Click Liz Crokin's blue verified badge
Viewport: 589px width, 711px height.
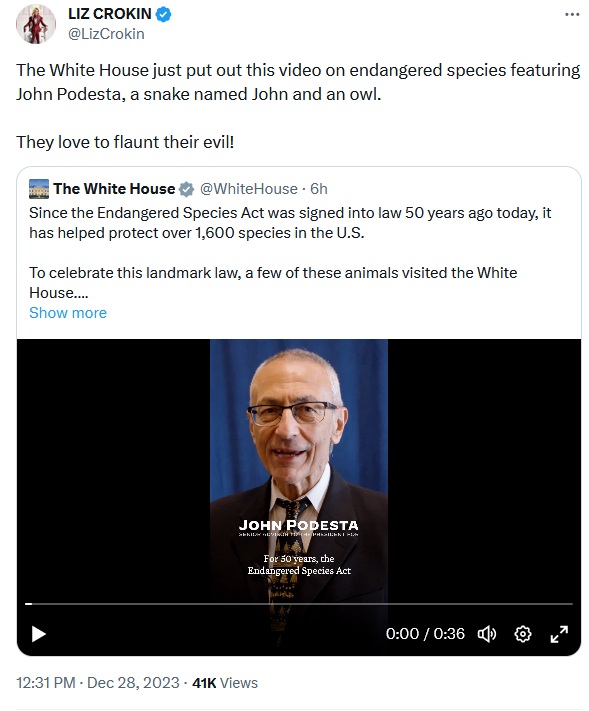164,15
